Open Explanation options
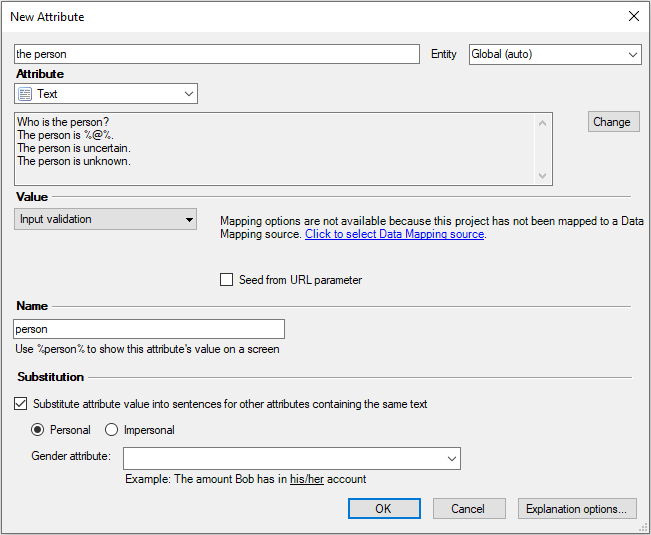This screenshot has height=535, width=651. click(577, 508)
